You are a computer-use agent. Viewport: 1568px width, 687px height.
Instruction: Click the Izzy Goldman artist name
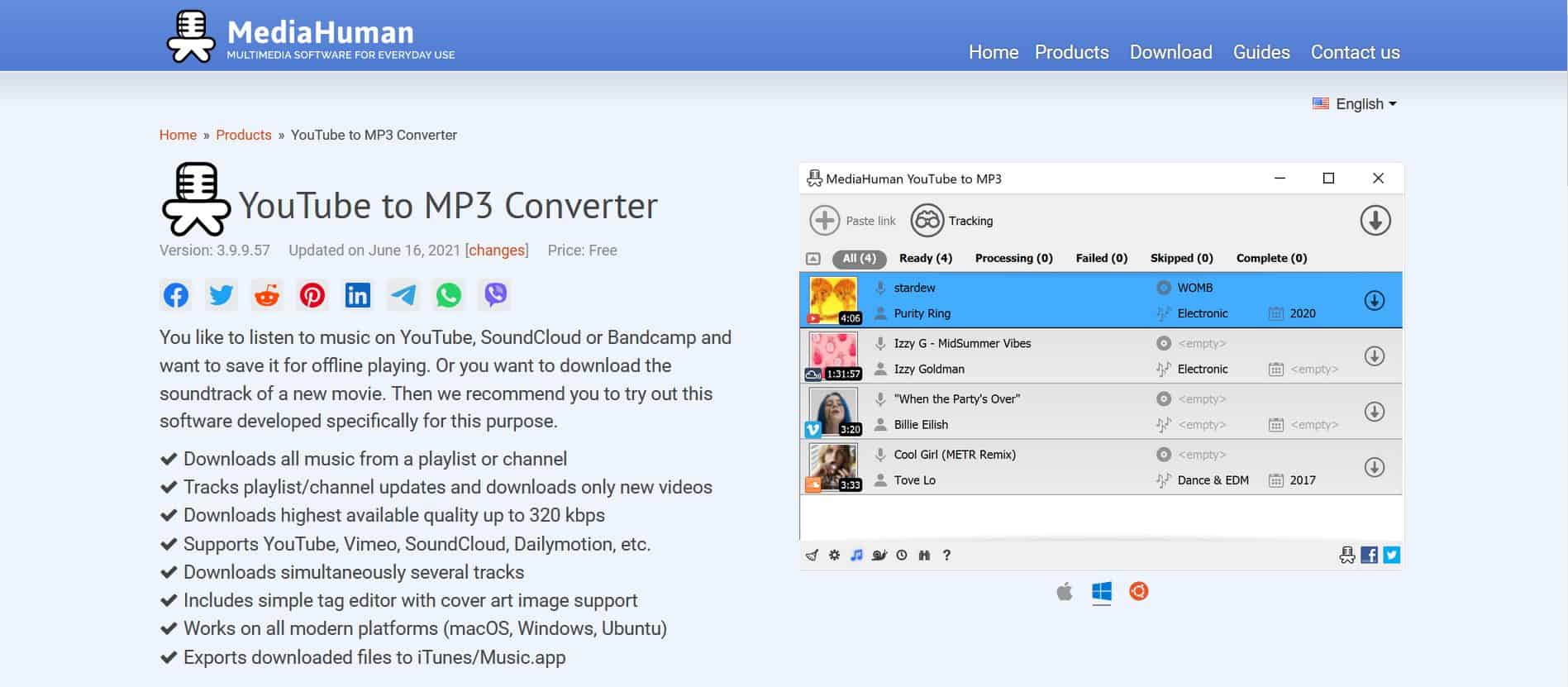[929, 369]
